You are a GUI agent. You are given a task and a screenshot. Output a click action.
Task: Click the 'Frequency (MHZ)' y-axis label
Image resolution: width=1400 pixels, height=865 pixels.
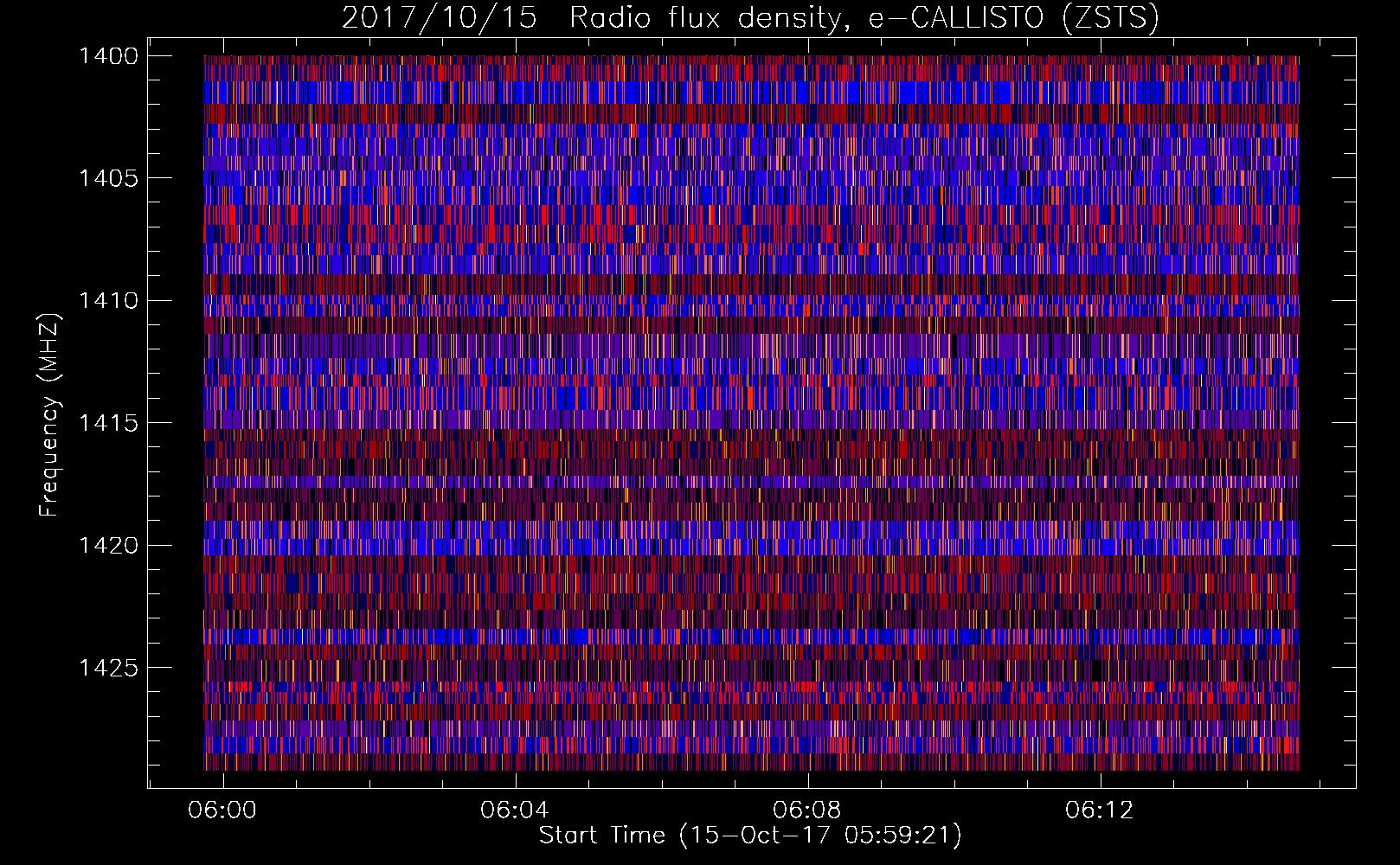(49, 415)
